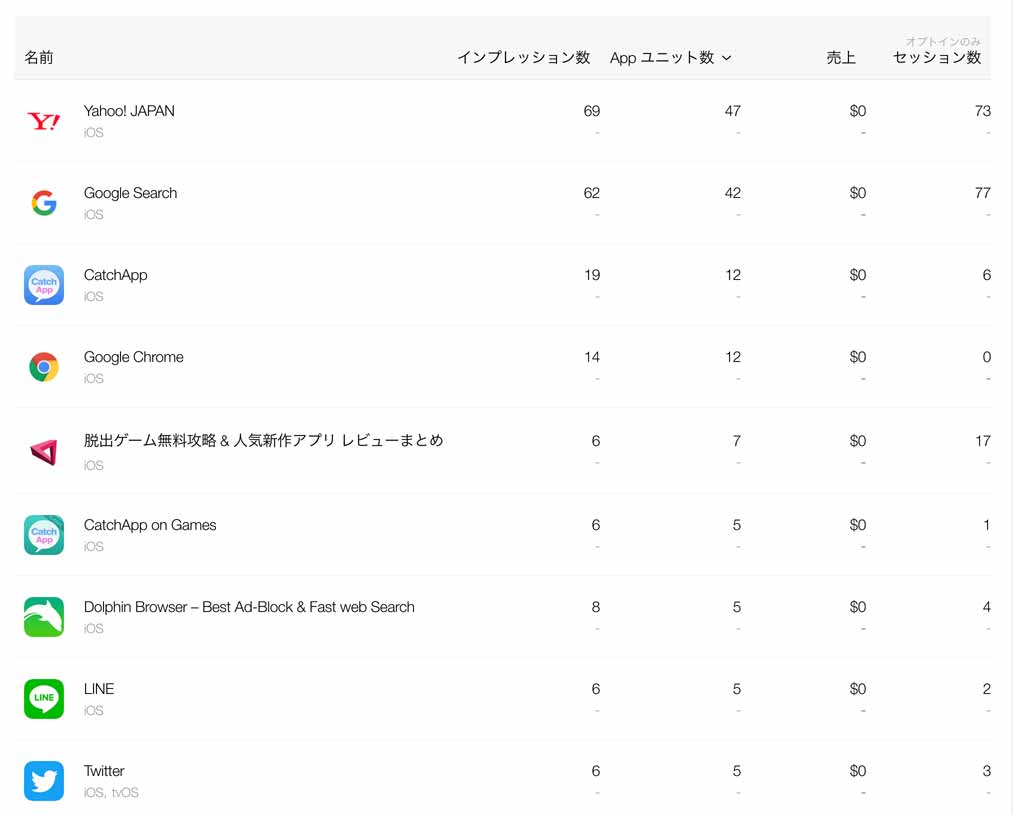Click the 名前 column header

[x=39, y=58]
